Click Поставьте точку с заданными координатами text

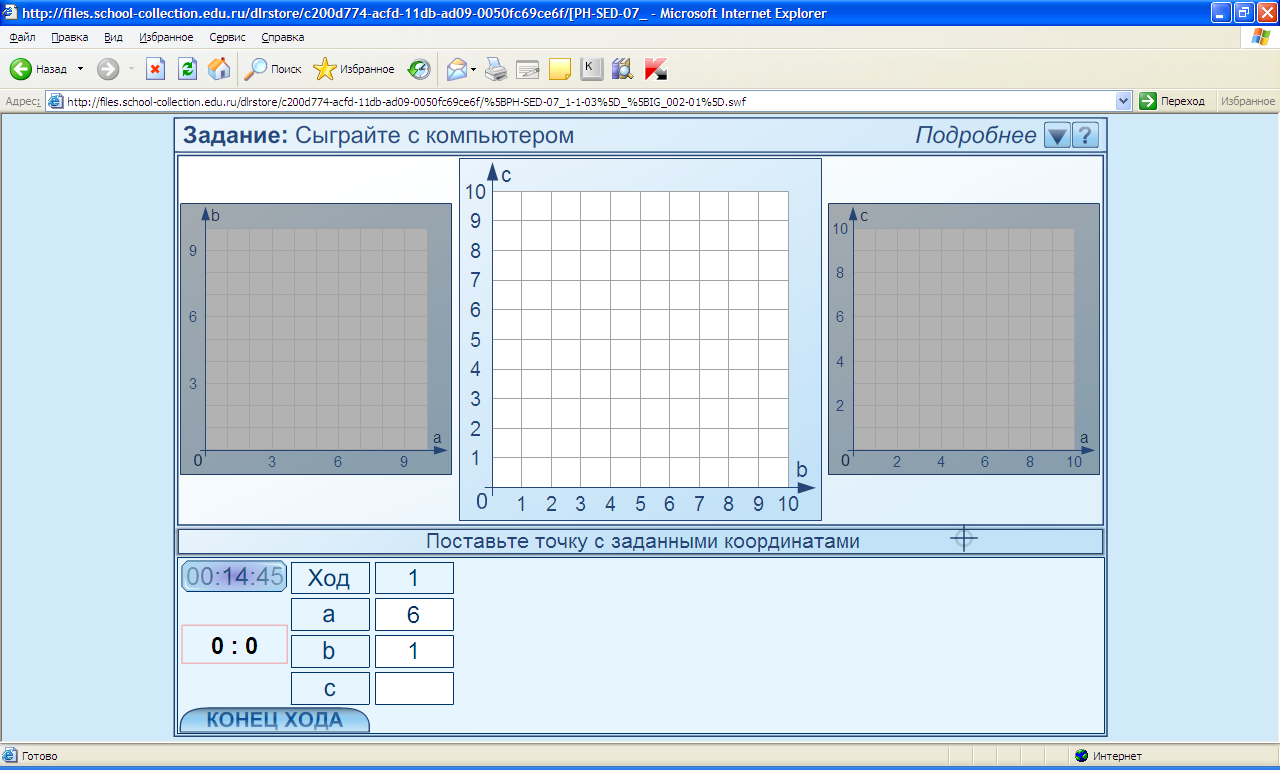coord(643,541)
